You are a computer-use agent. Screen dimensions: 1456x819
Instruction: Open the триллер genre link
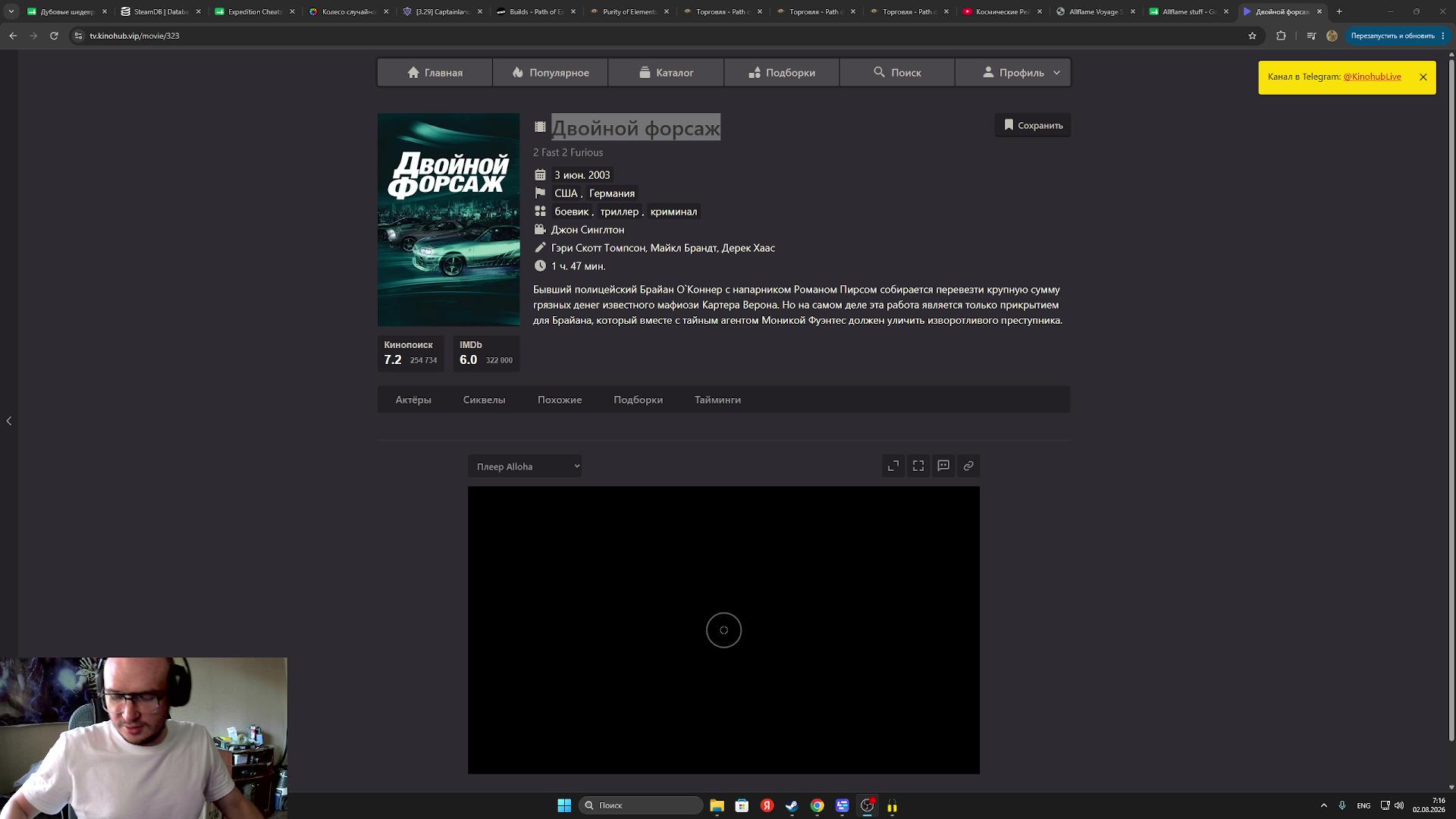pyautogui.click(x=620, y=212)
